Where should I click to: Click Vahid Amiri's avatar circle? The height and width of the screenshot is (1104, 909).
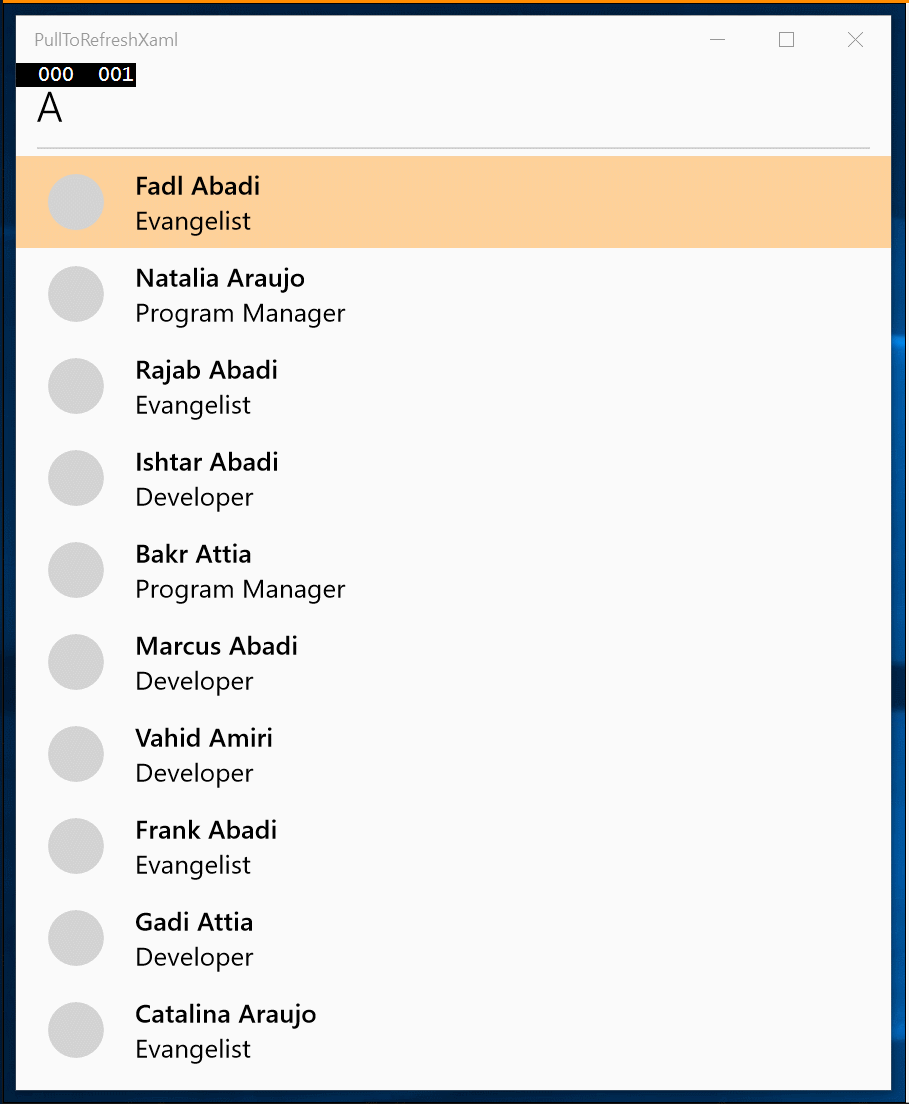tap(76, 754)
